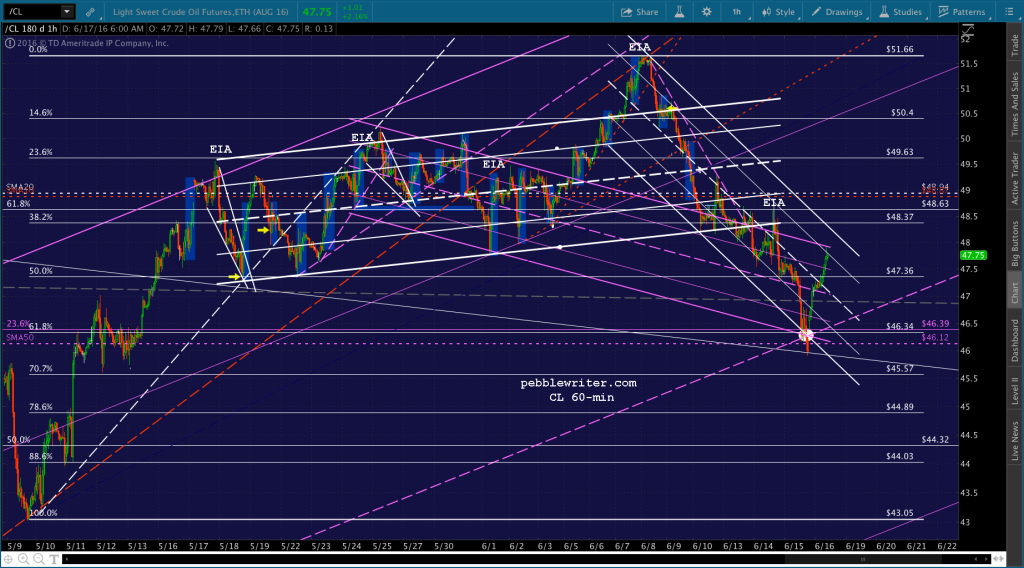Viewport: 1024px width, 568px height.
Task: Click the scrollbar left arrow
Action: click(66, 560)
